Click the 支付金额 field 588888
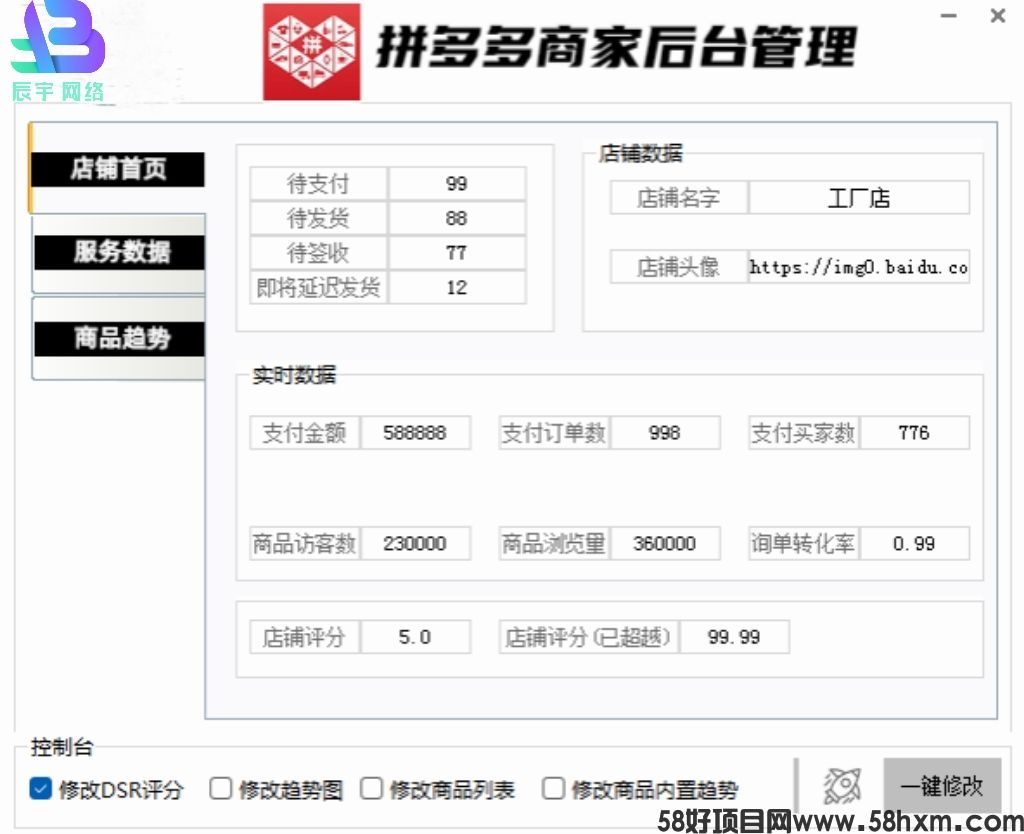The height and width of the screenshot is (834, 1024). tap(415, 433)
